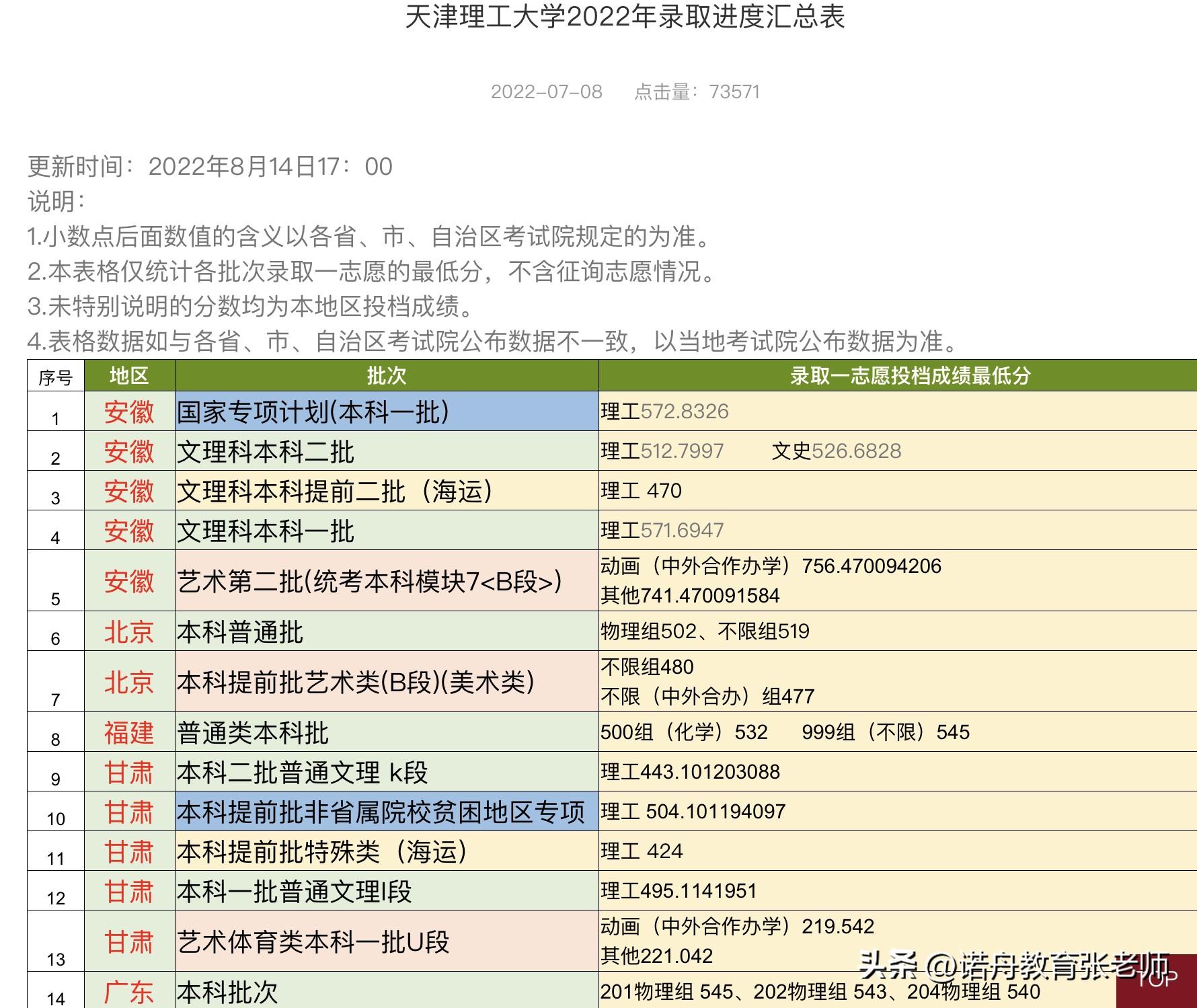Click the 本科提前批艺术类(B段)(美术类) cell

tap(387, 682)
